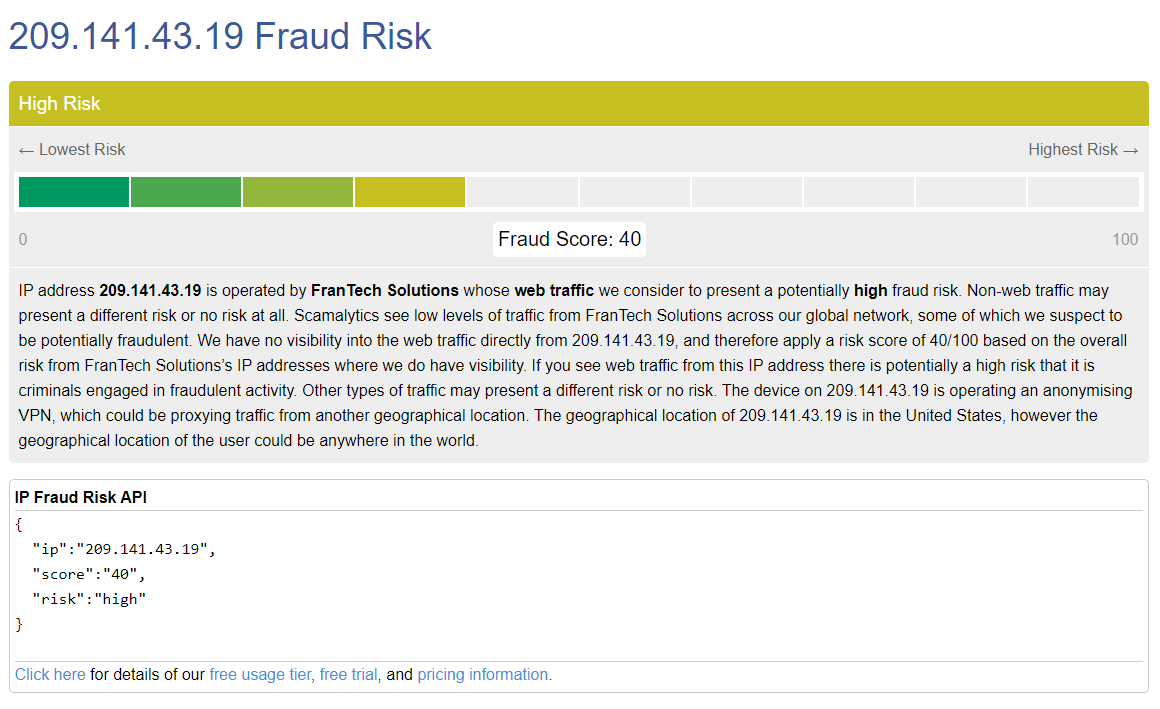Click the "risk":"high" JSON line
The height and width of the screenshot is (709, 1160).
(89, 599)
